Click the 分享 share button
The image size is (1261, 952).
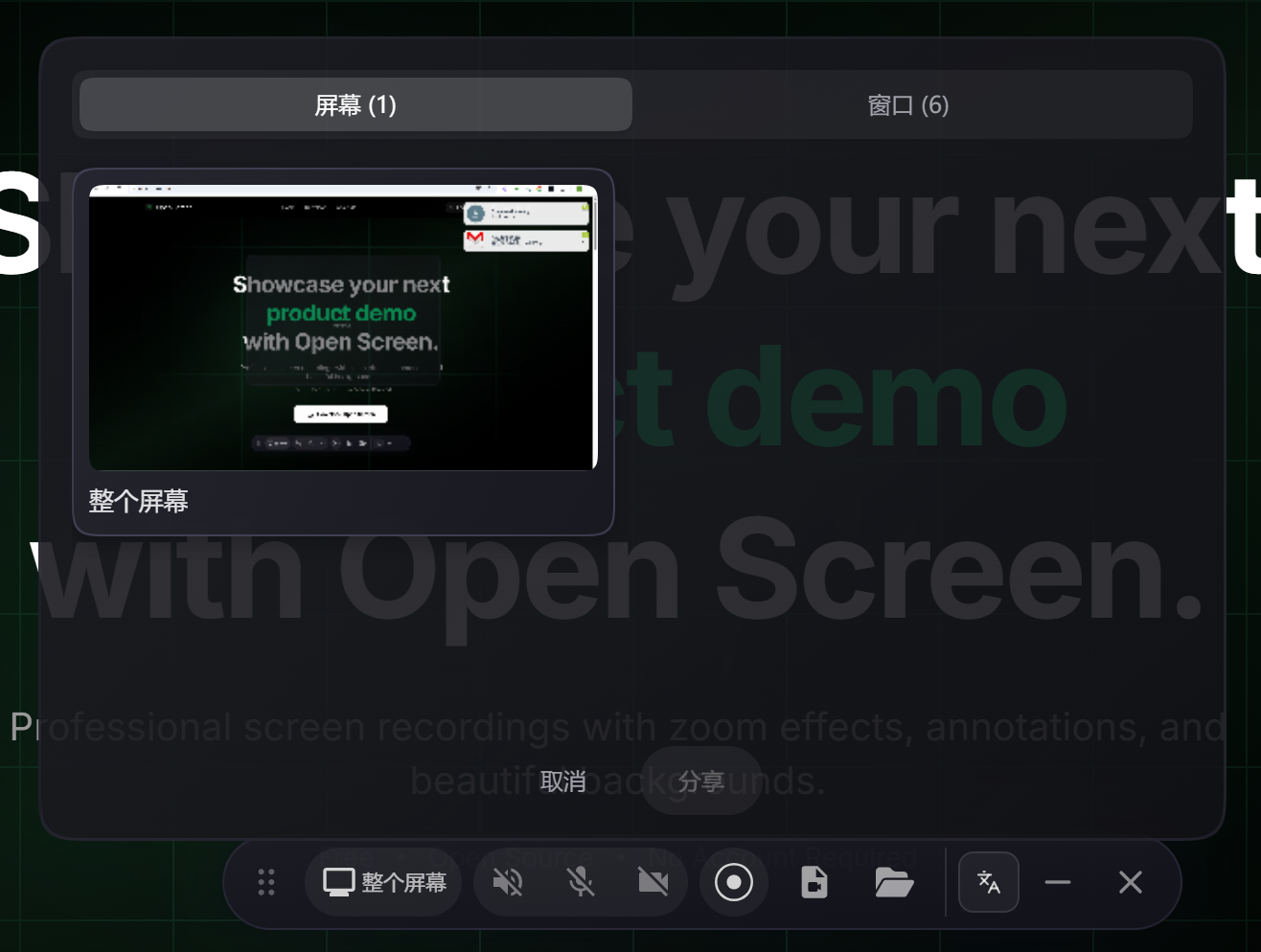click(701, 782)
